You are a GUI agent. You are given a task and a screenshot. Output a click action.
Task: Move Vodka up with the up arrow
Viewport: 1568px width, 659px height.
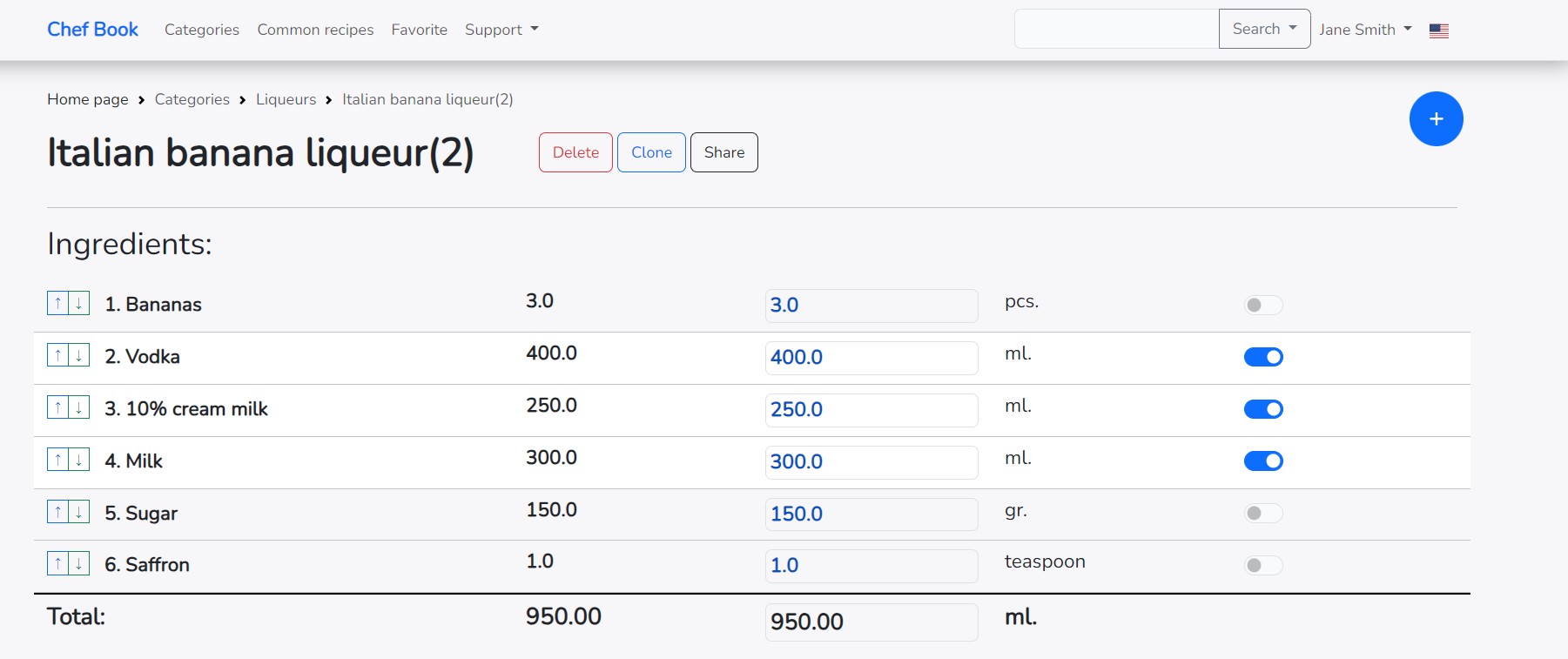point(57,356)
